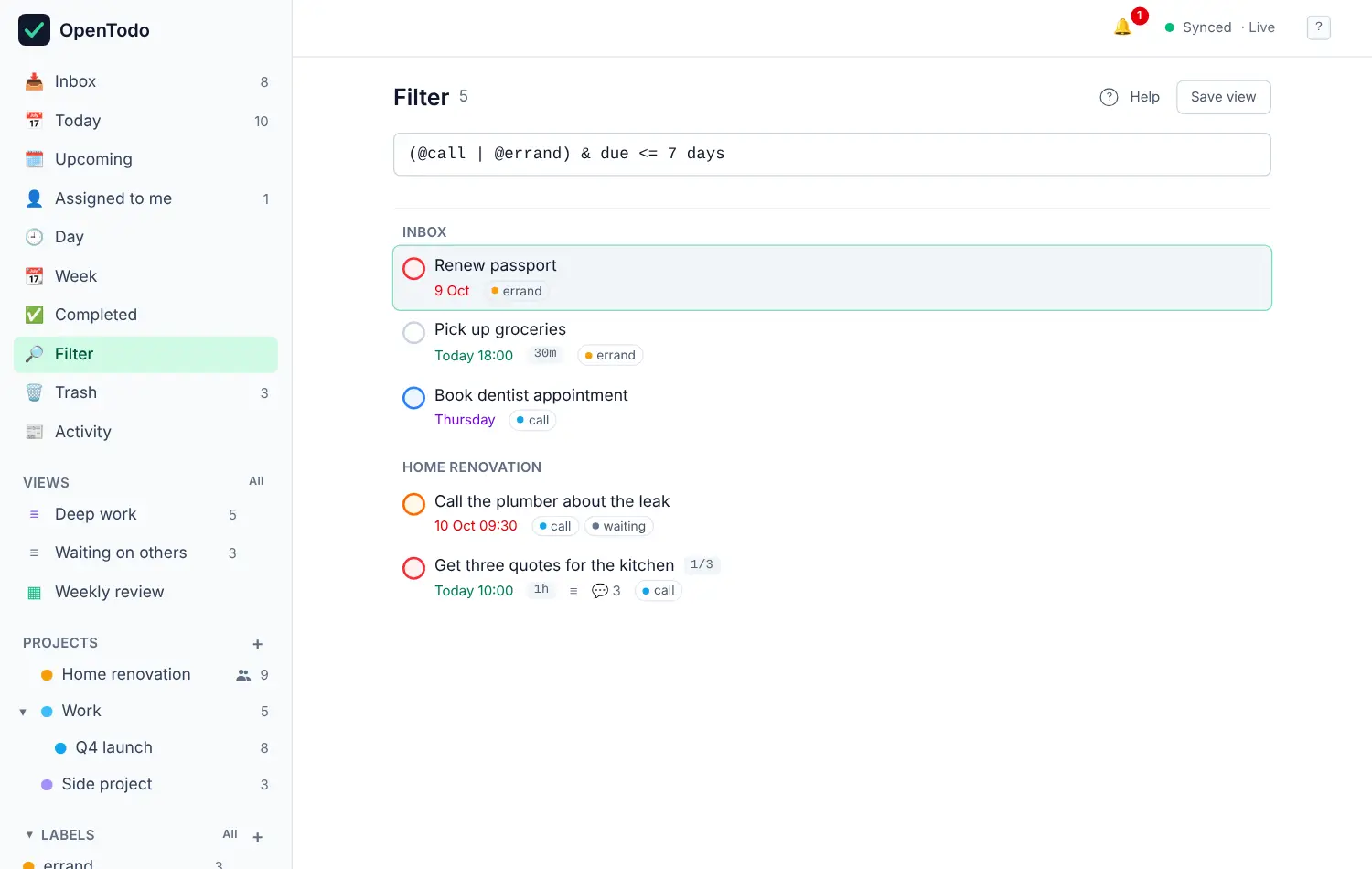Viewport: 1372px width, 869px height.
Task: Click errand label on Pick up groceries
Action: (610, 356)
